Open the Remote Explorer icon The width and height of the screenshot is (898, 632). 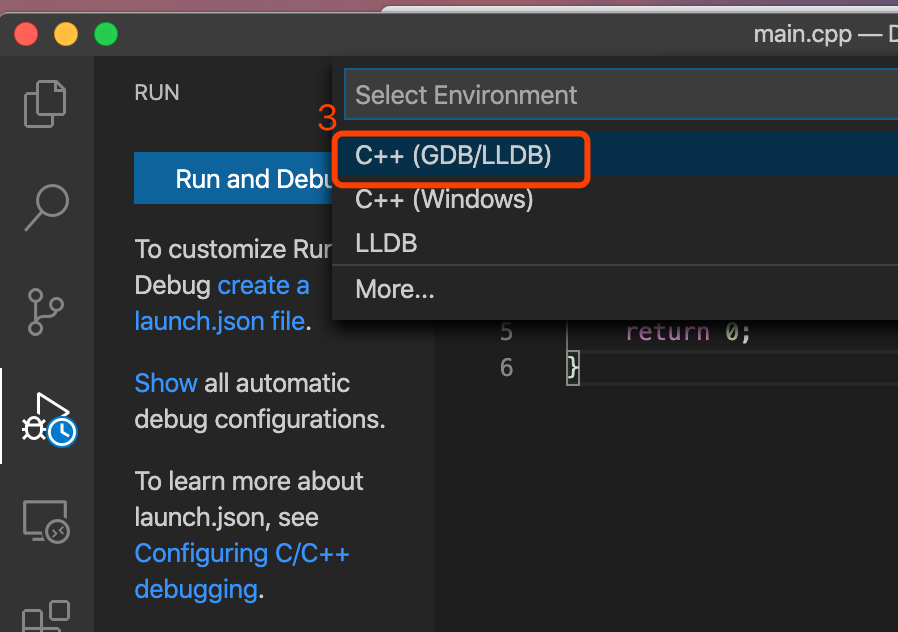pyautogui.click(x=46, y=522)
